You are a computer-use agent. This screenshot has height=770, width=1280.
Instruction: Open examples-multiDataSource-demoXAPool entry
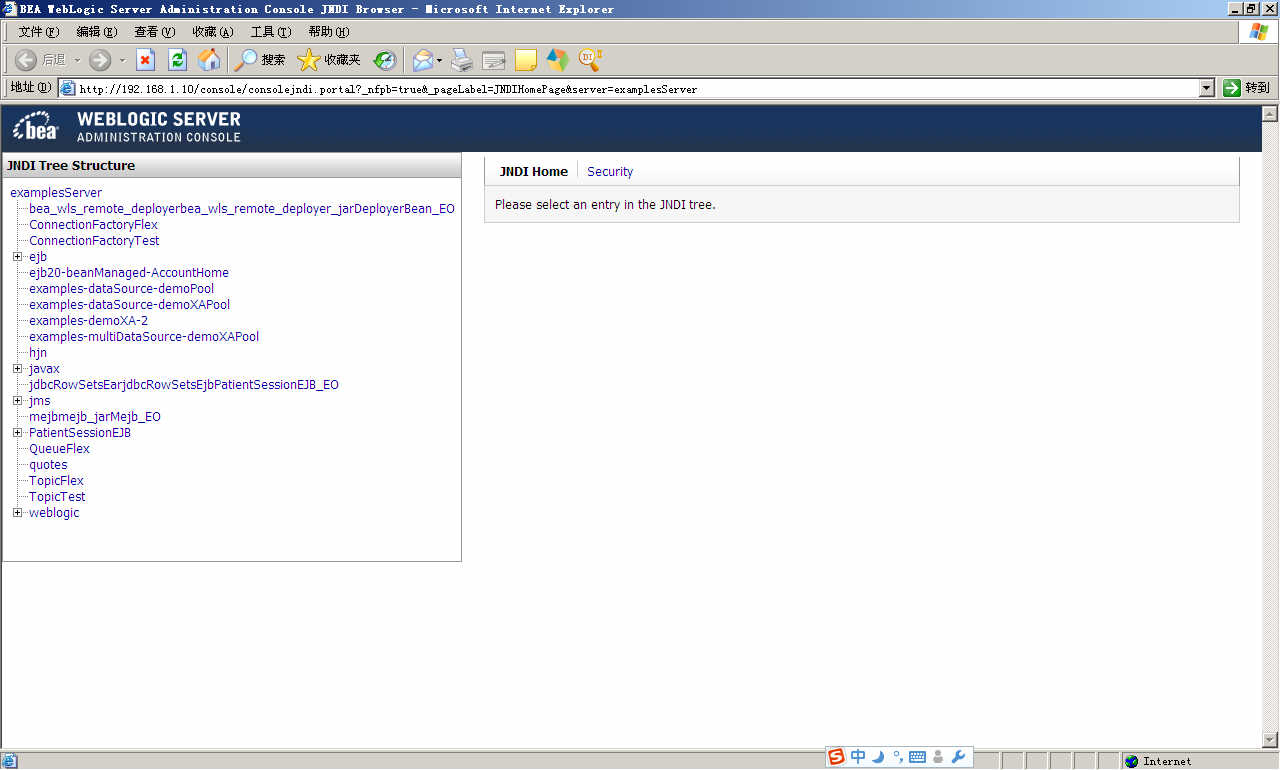pos(144,337)
